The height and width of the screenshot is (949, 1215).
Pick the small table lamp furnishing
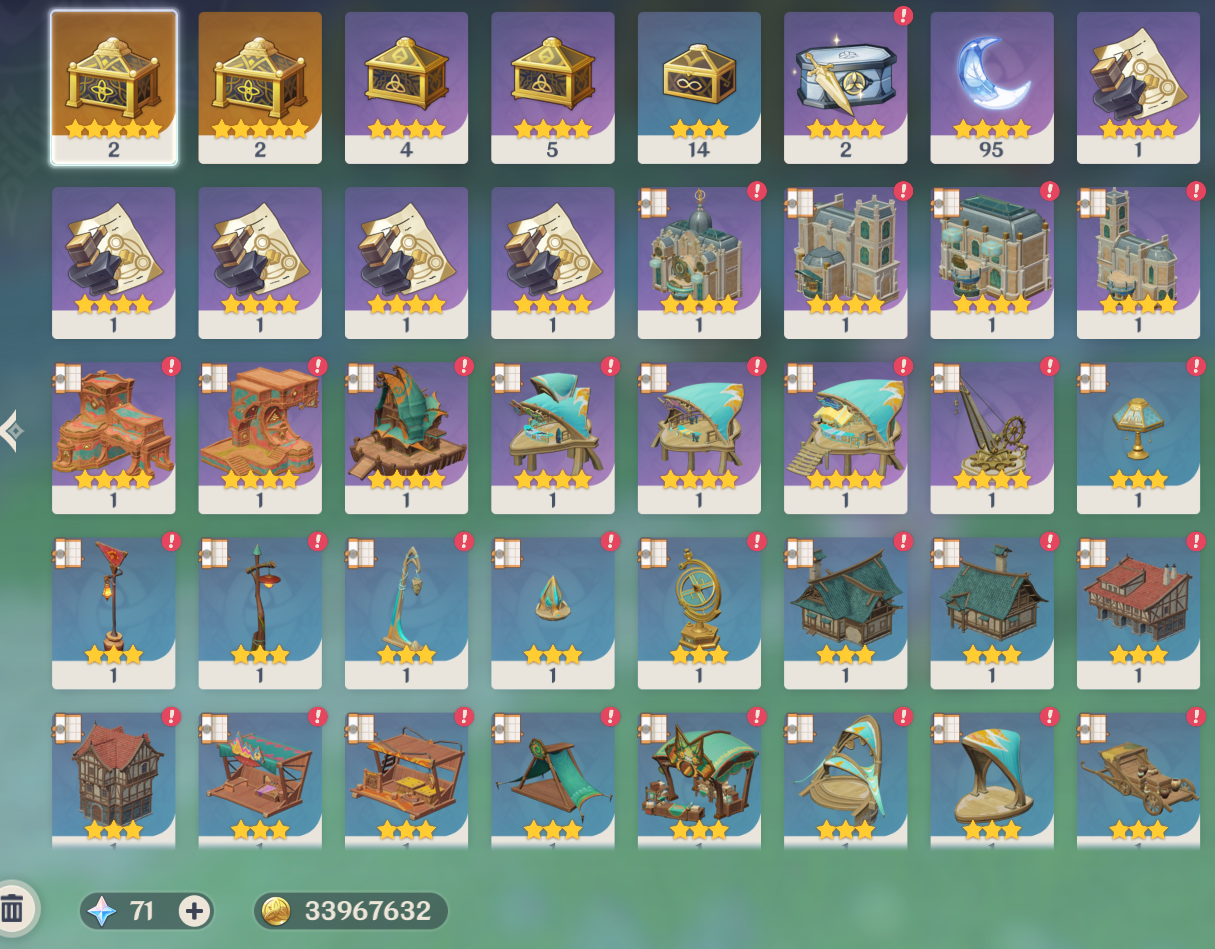click(x=1138, y=438)
